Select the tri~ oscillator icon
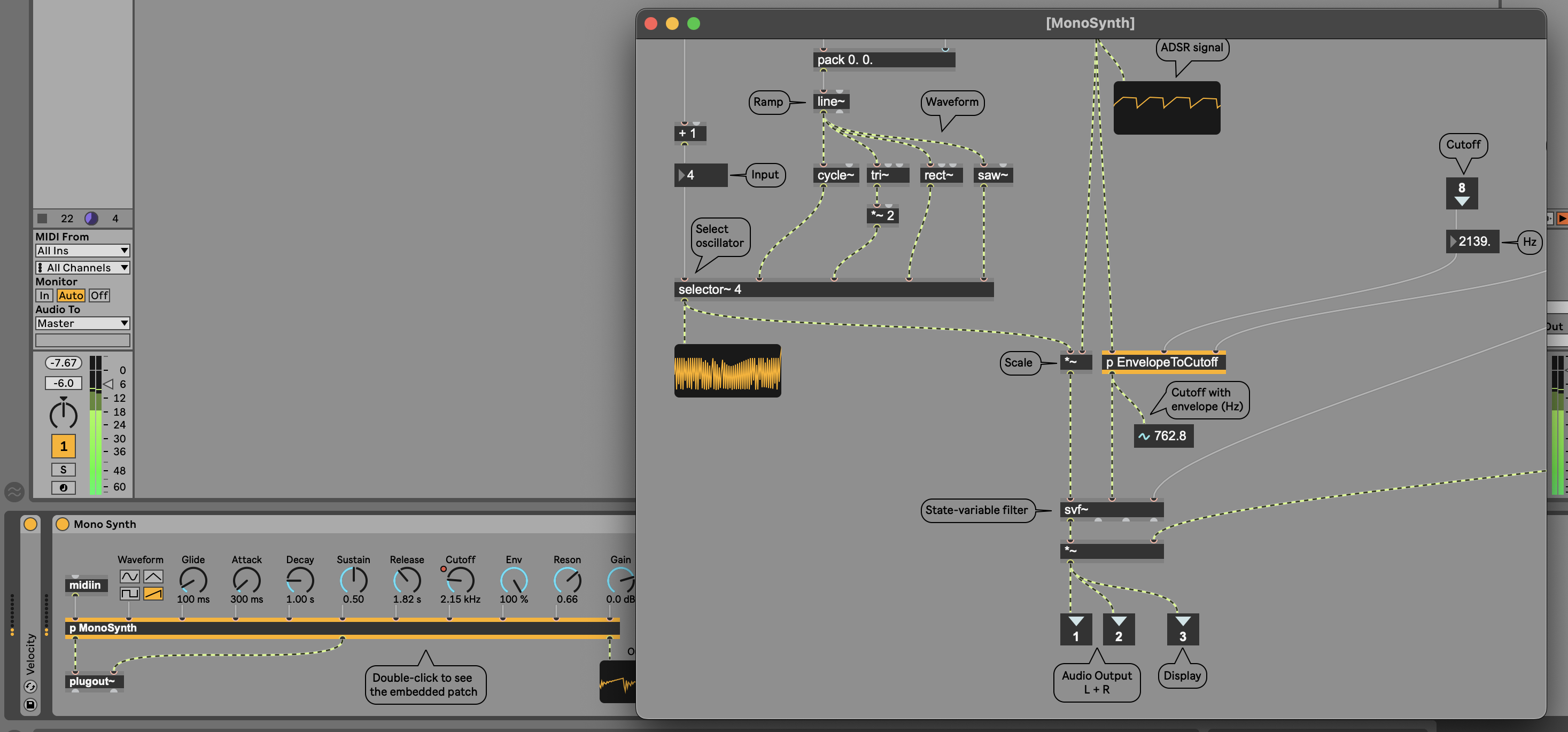 click(x=885, y=174)
